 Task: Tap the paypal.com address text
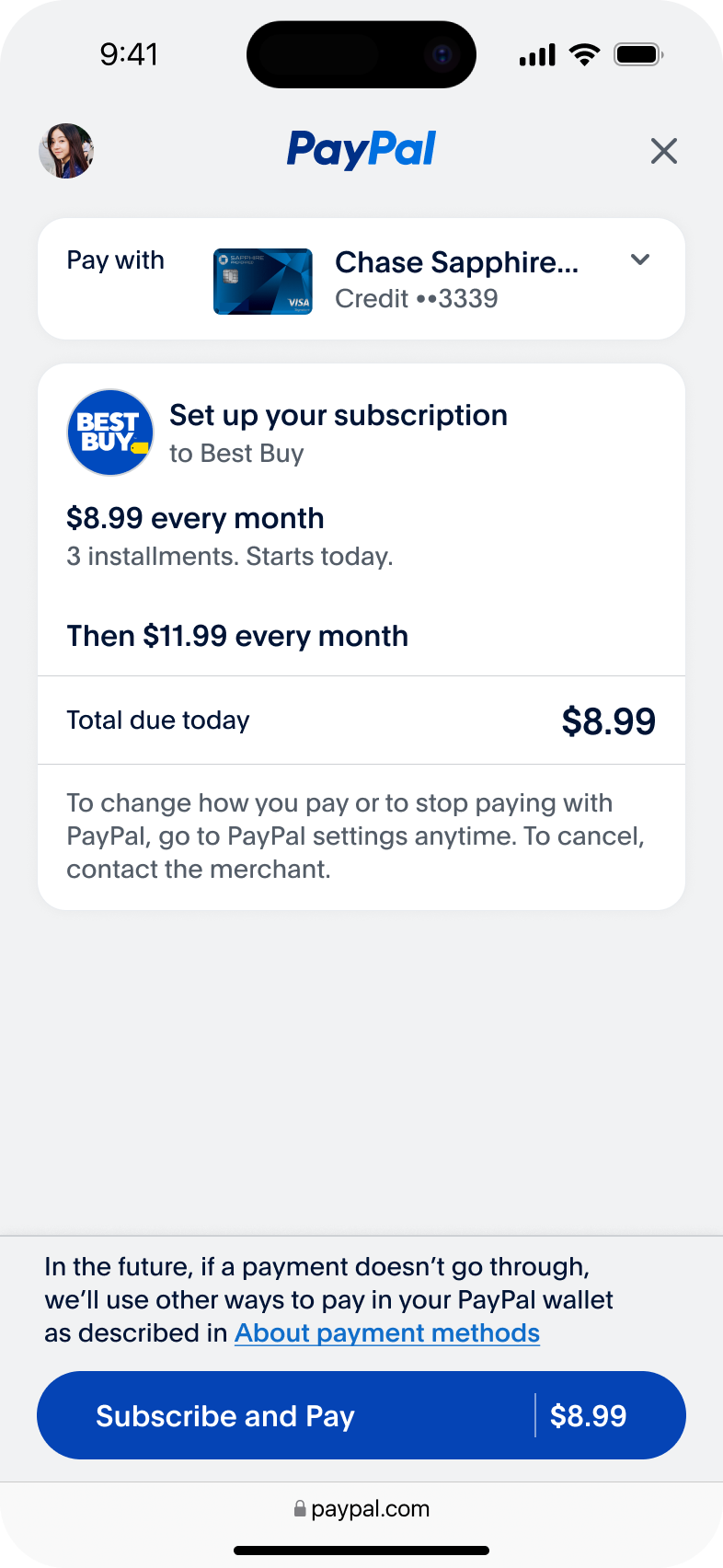(x=370, y=1509)
